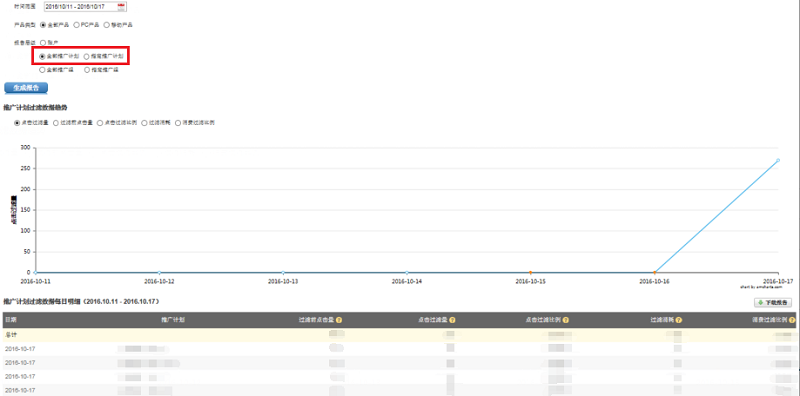Click chart data point for 2016-10-16
800x396 pixels.
pos(654,273)
